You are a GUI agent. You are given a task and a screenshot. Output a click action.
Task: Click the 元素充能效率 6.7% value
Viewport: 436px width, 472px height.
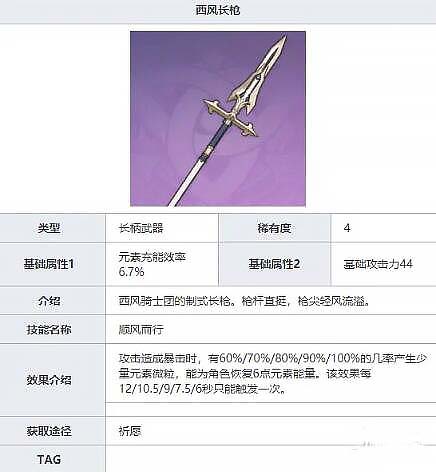[152, 264]
